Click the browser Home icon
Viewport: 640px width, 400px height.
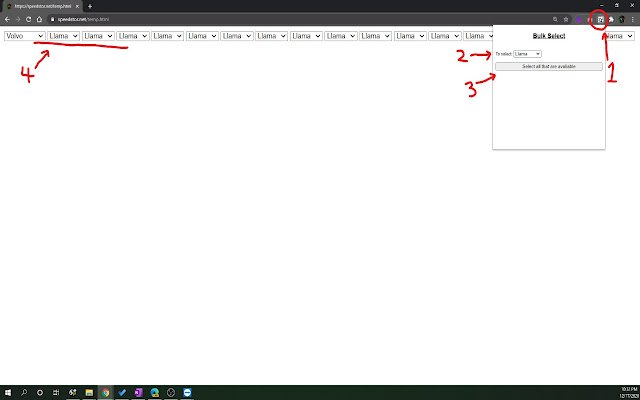[x=39, y=19]
